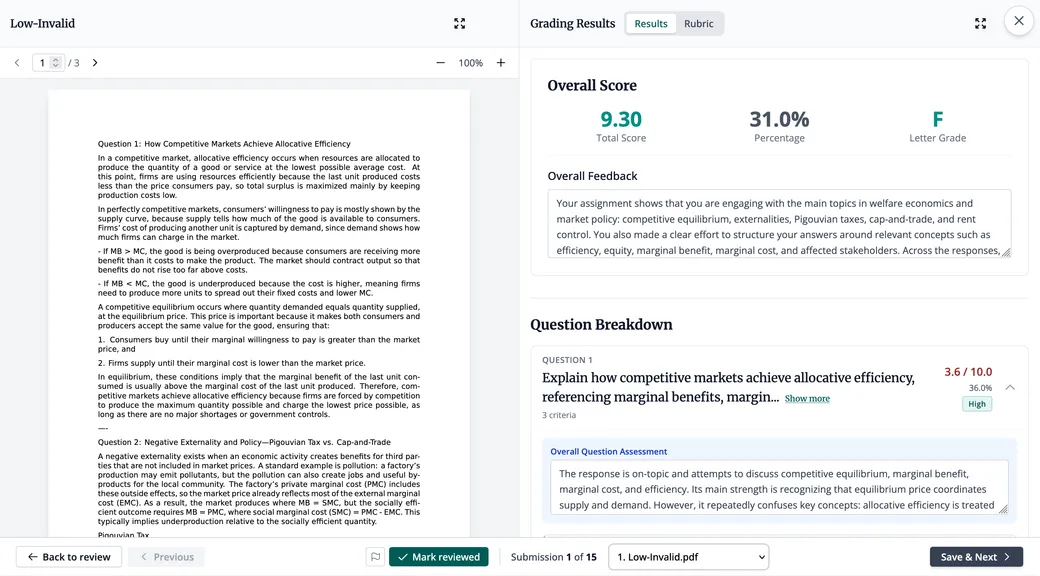The height and width of the screenshot is (576, 1040).
Task: Click the Question Breakdown heading
Action: click(601, 324)
